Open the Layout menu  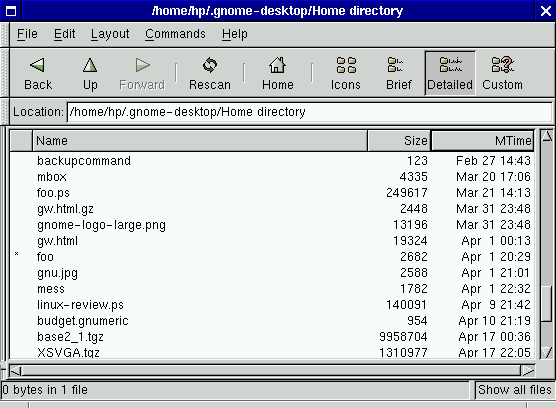pyautogui.click(x=110, y=34)
